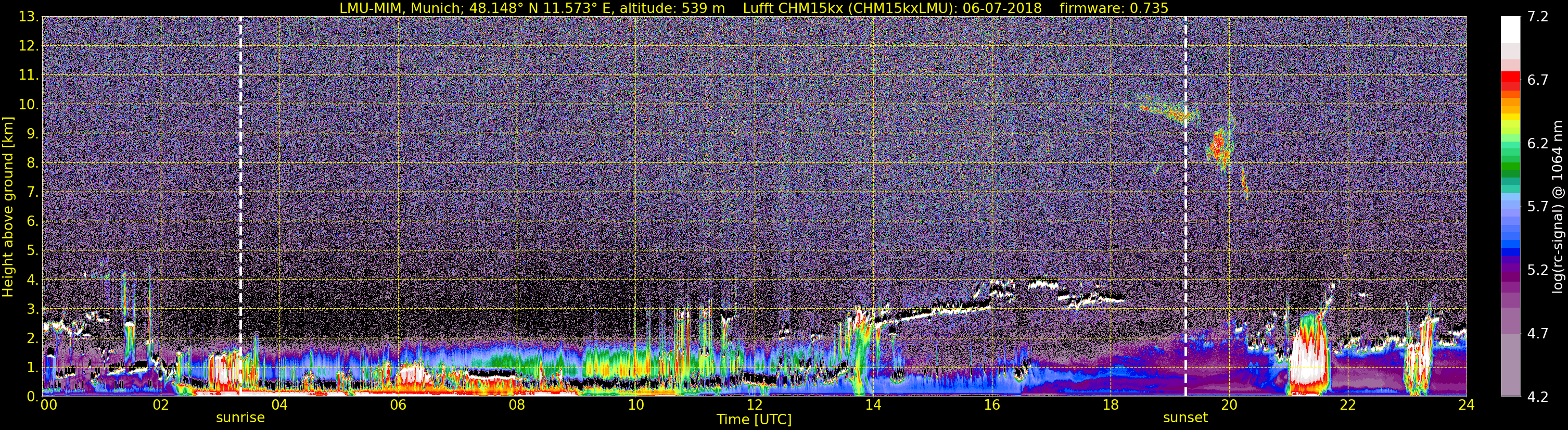Screen dimensions: 1568x430
Task: Click the height axis tick label '11.'
Action: tap(29, 75)
